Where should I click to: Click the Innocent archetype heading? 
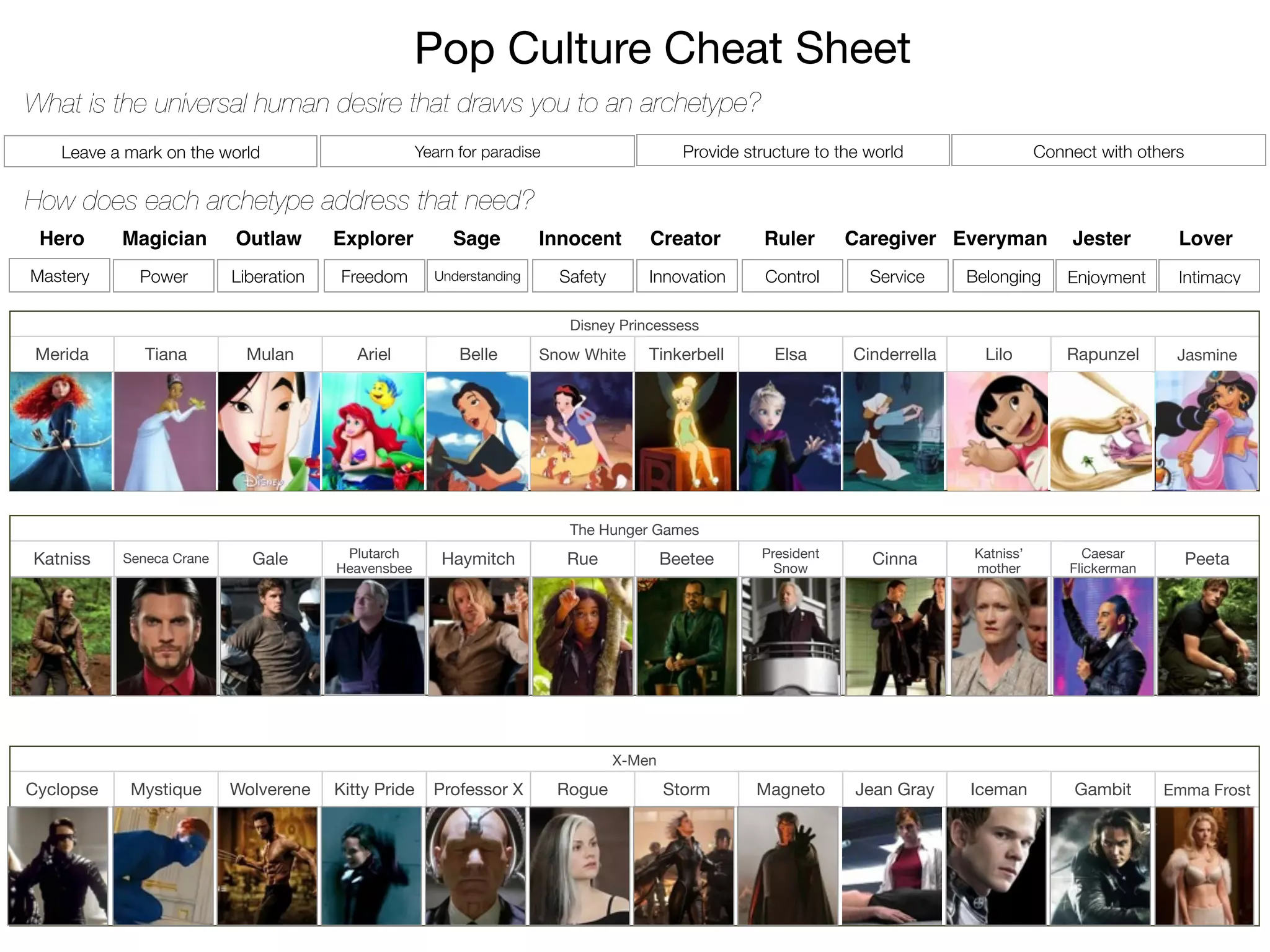580,239
